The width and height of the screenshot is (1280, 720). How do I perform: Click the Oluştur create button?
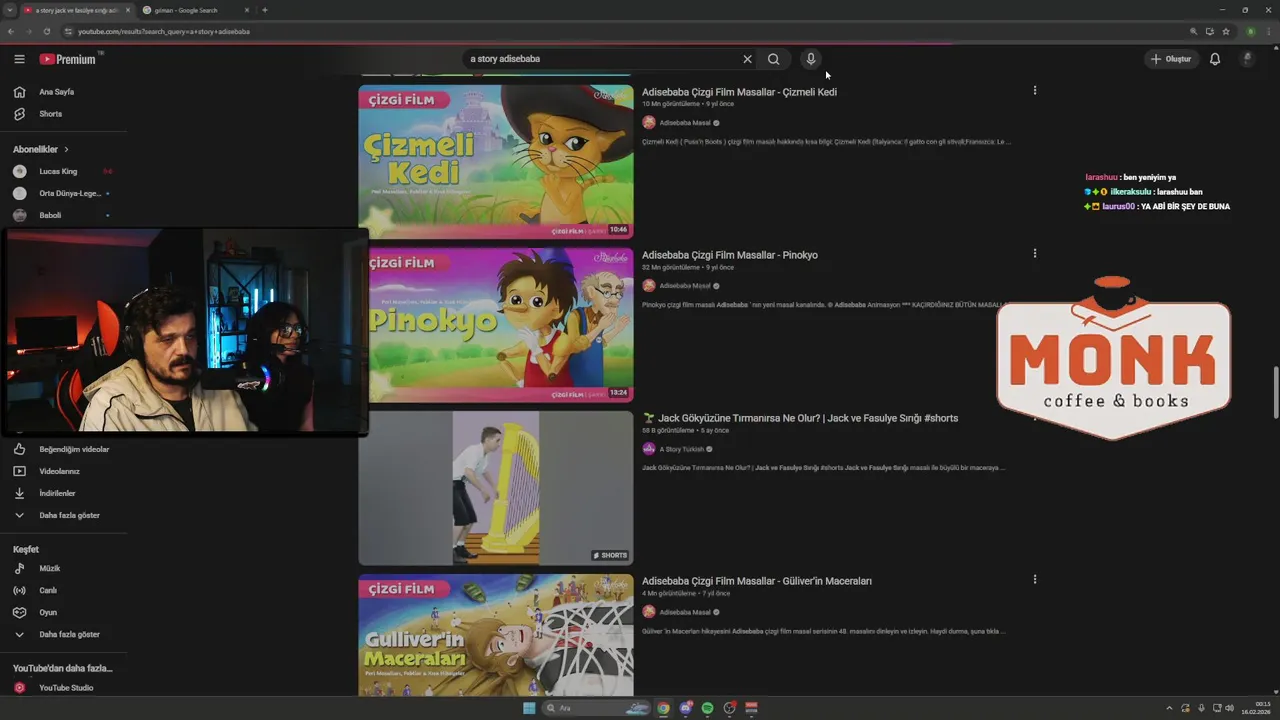click(x=1171, y=59)
